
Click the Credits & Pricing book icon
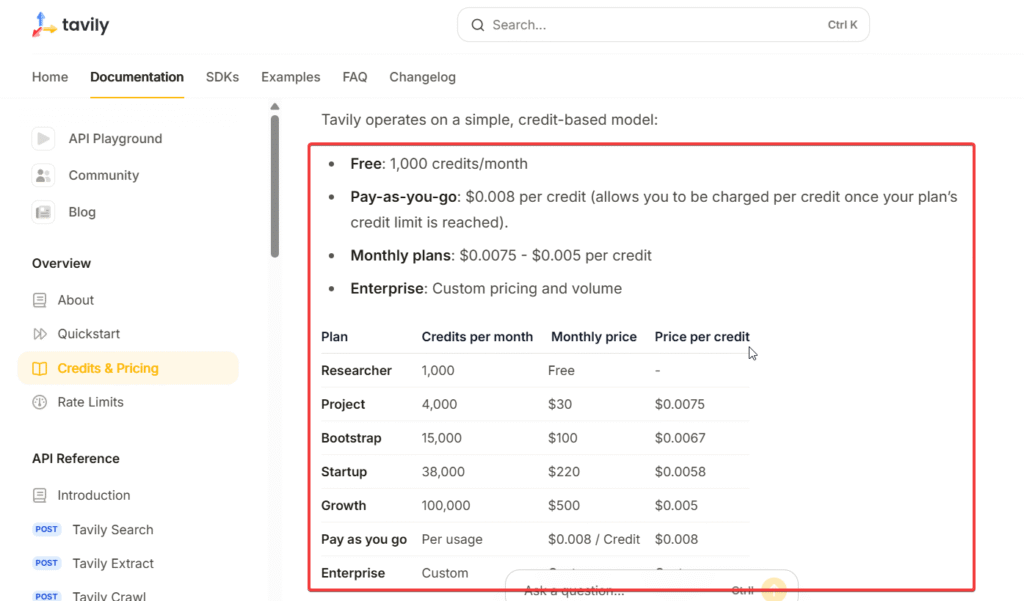40,368
